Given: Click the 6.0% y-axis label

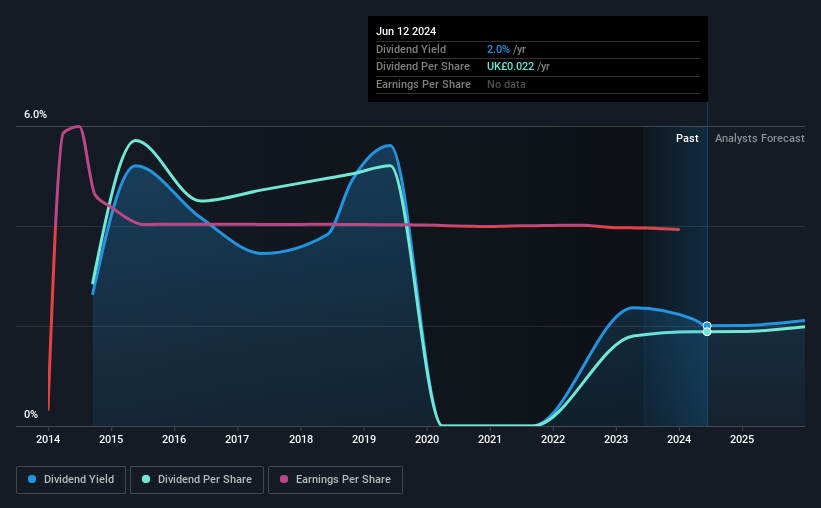Looking at the screenshot, I should point(35,114).
